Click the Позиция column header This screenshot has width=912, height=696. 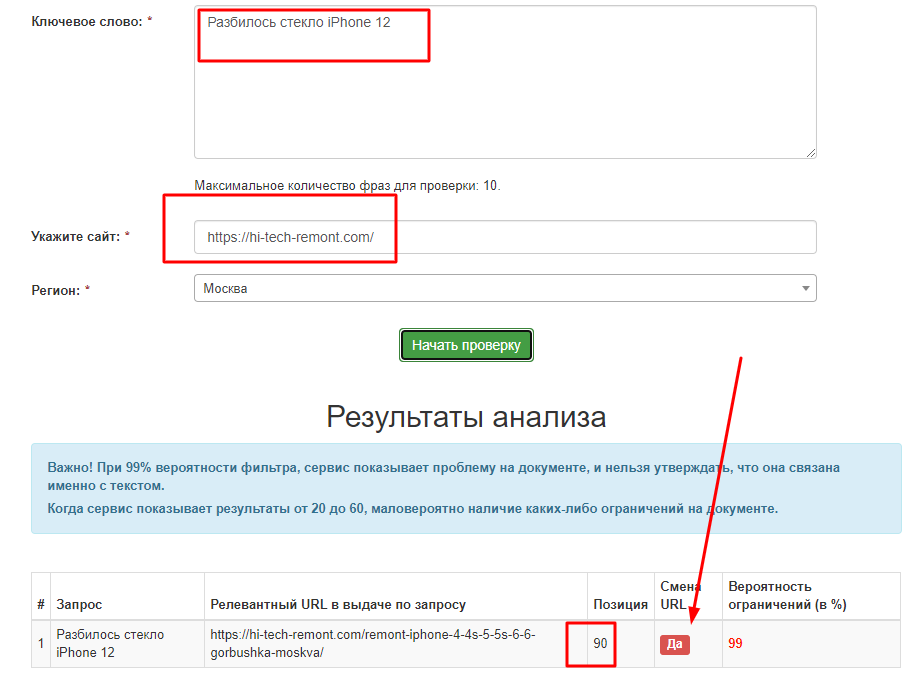[x=620, y=605]
